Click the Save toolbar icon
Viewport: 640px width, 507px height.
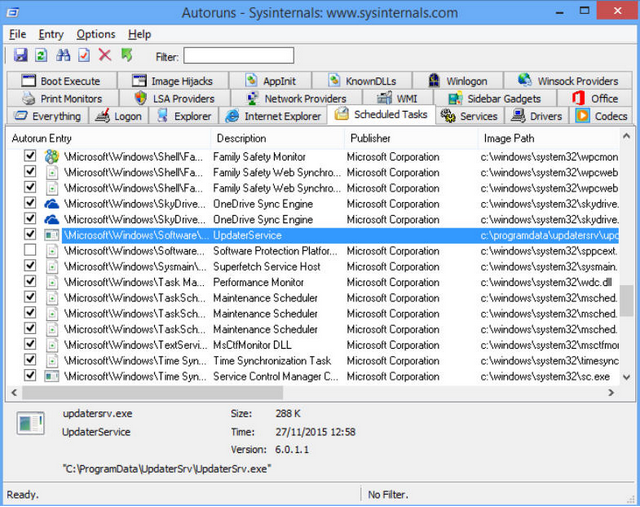click(20, 55)
